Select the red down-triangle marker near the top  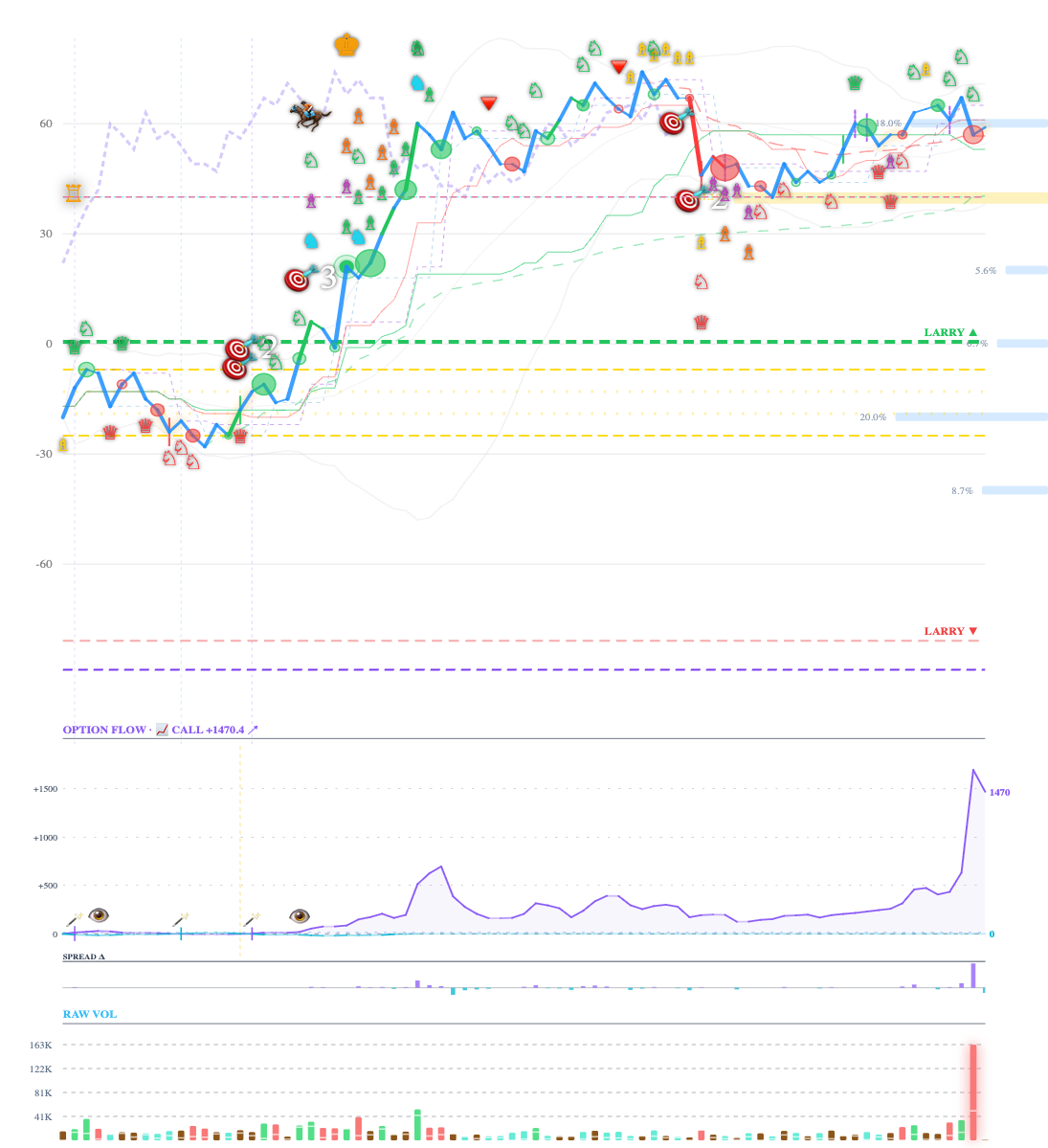point(620,65)
